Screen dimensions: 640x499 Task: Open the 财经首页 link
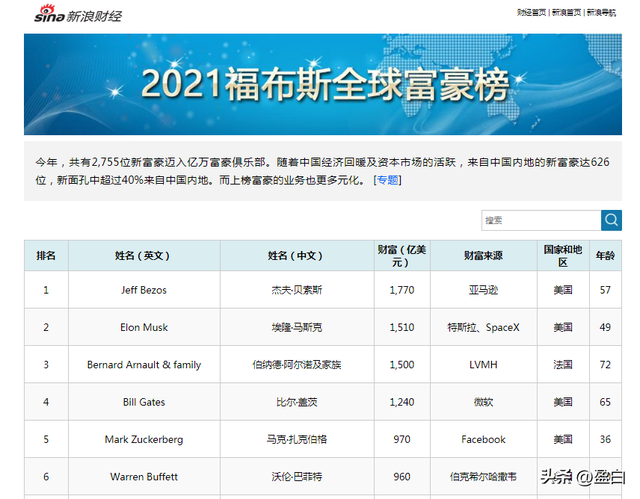pyautogui.click(x=531, y=13)
